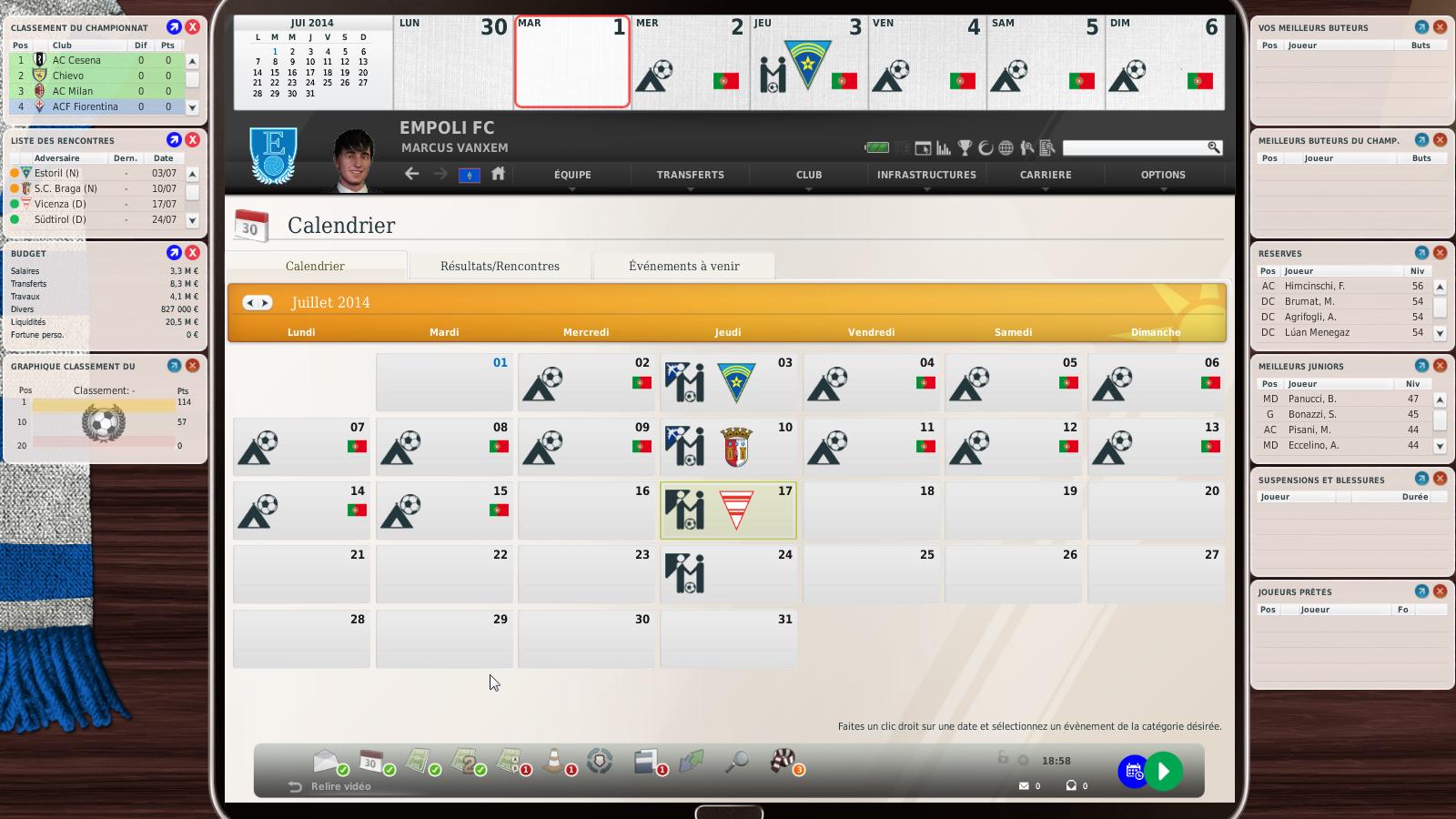Click the blue calendar advance button
Screen dimensions: 1456x819
pos(1133,772)
